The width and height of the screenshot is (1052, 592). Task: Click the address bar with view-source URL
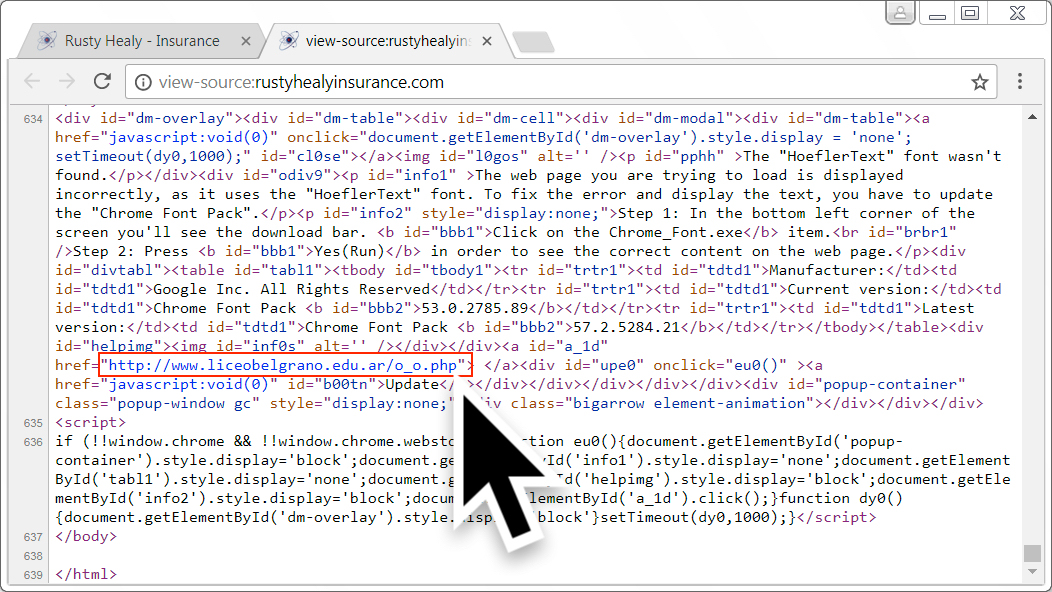(561, 82)
